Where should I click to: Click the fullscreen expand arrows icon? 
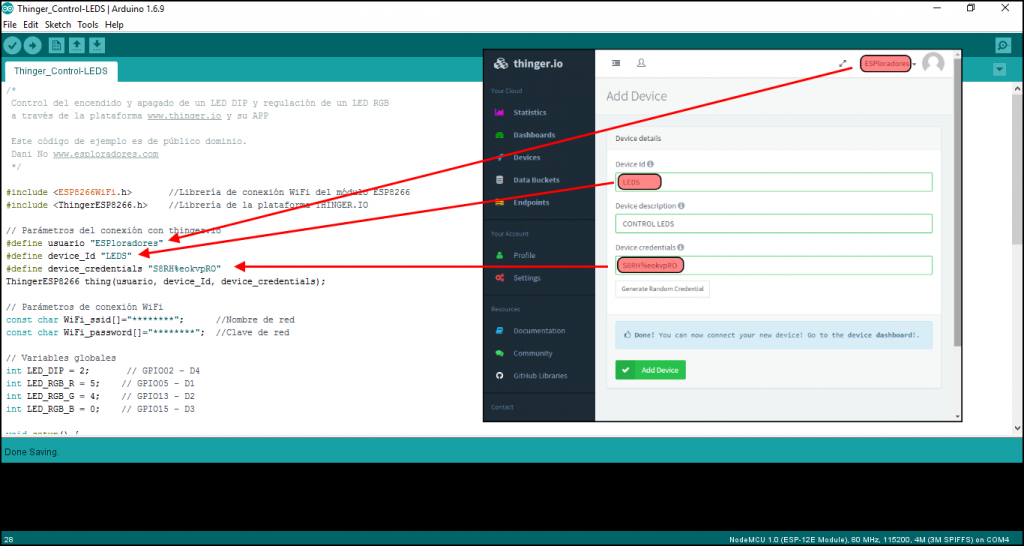coord(843,64)
